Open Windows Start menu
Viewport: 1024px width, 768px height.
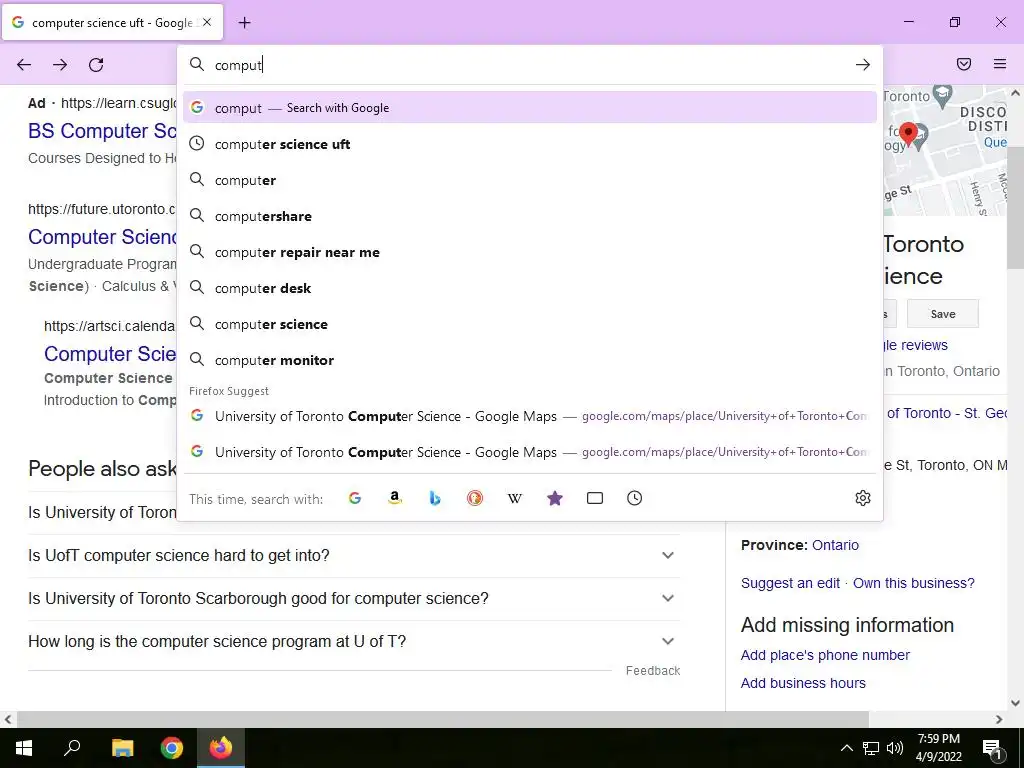[24, 748]
